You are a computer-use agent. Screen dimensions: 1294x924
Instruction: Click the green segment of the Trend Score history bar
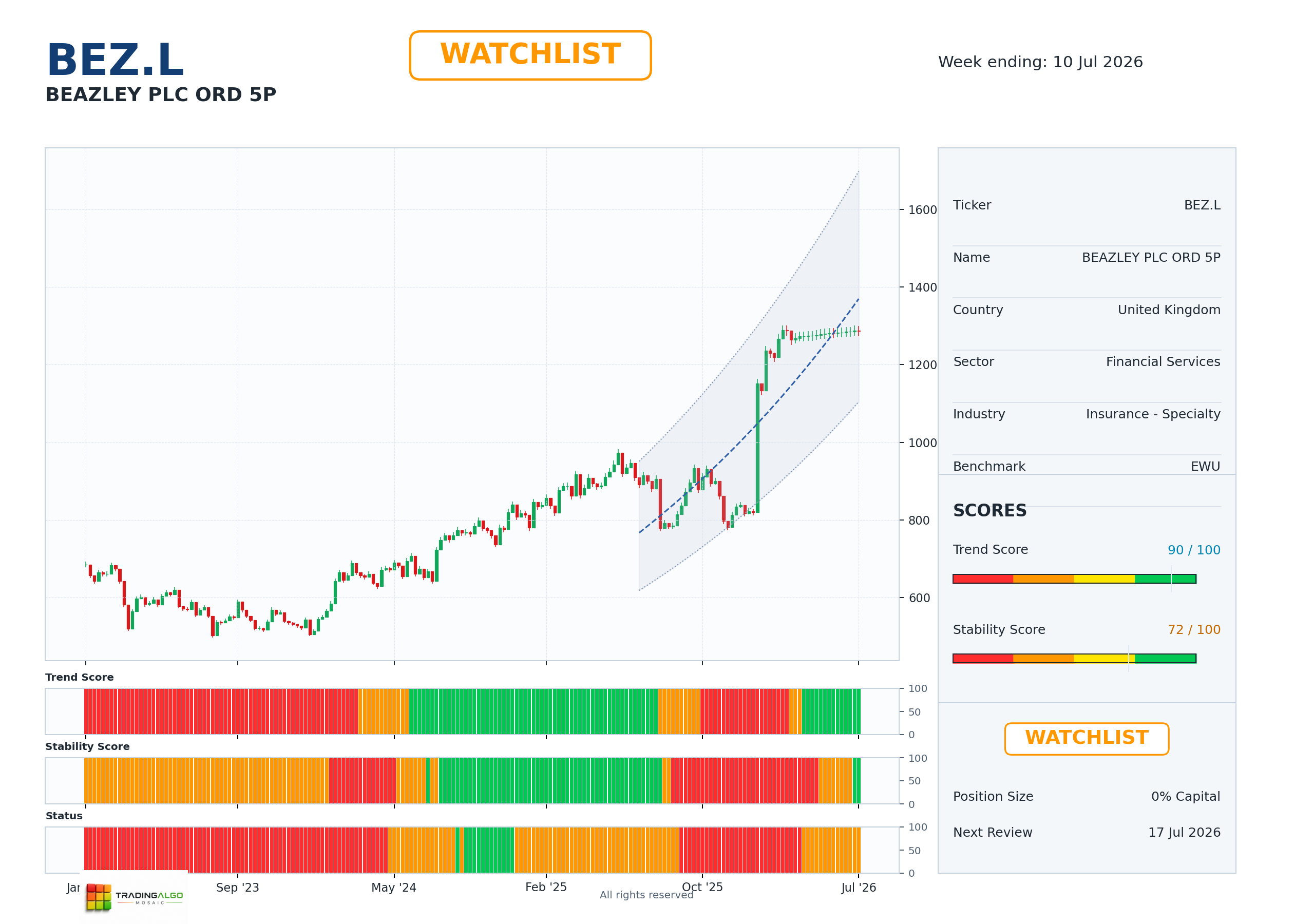pos(533,711)
